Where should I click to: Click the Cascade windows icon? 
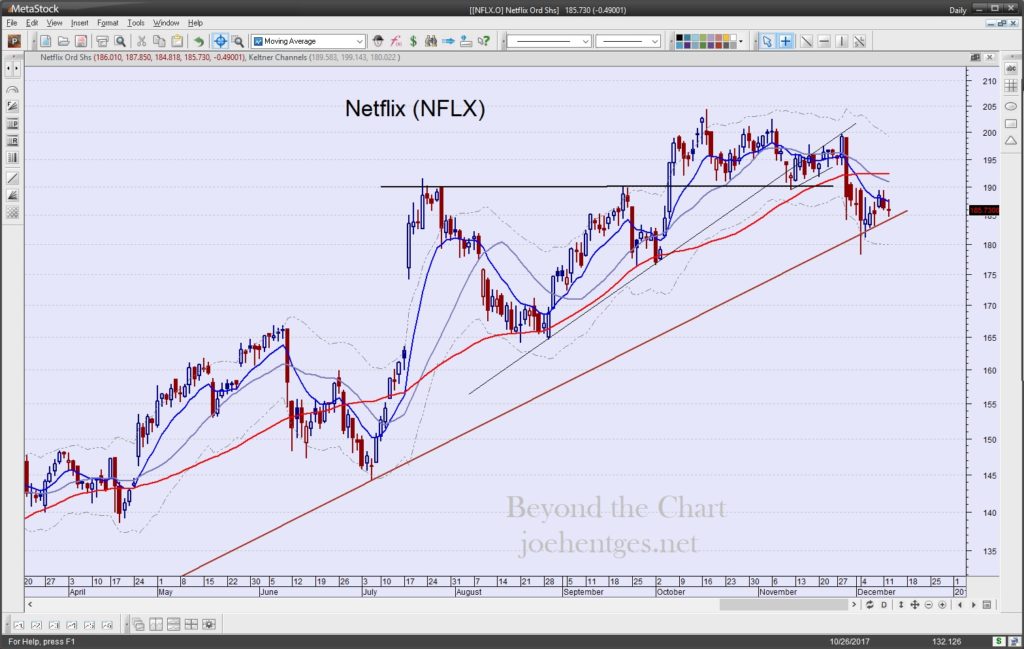pyautogui.click(x=138, y=625)
